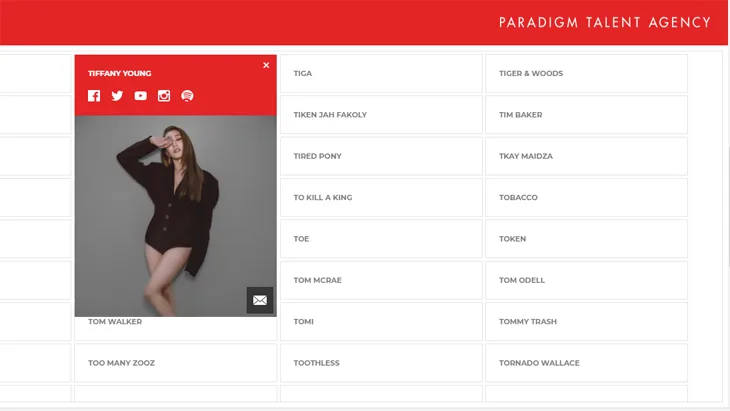Select Tom Odell
Screen dimensions: 730x411
pyautogui.click(x=587, y=280)
